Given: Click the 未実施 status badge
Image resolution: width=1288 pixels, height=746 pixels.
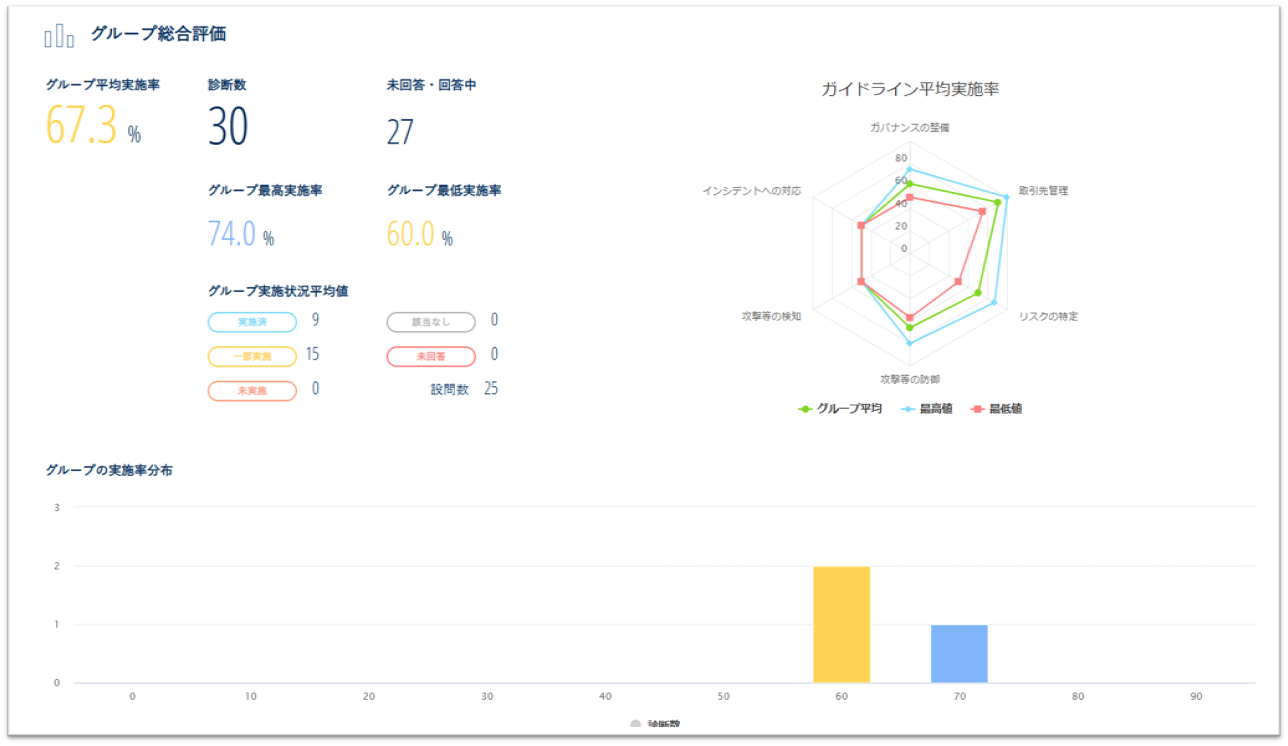Looking at the screenshot, I should [252, 390].
